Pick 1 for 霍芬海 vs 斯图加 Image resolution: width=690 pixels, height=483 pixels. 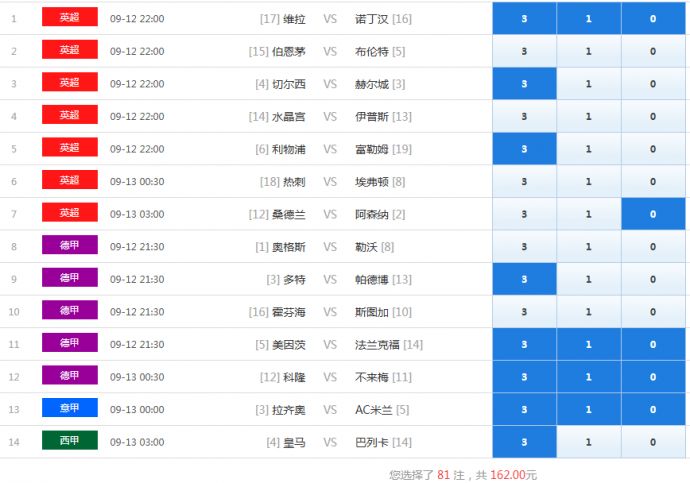pos(589,311)
